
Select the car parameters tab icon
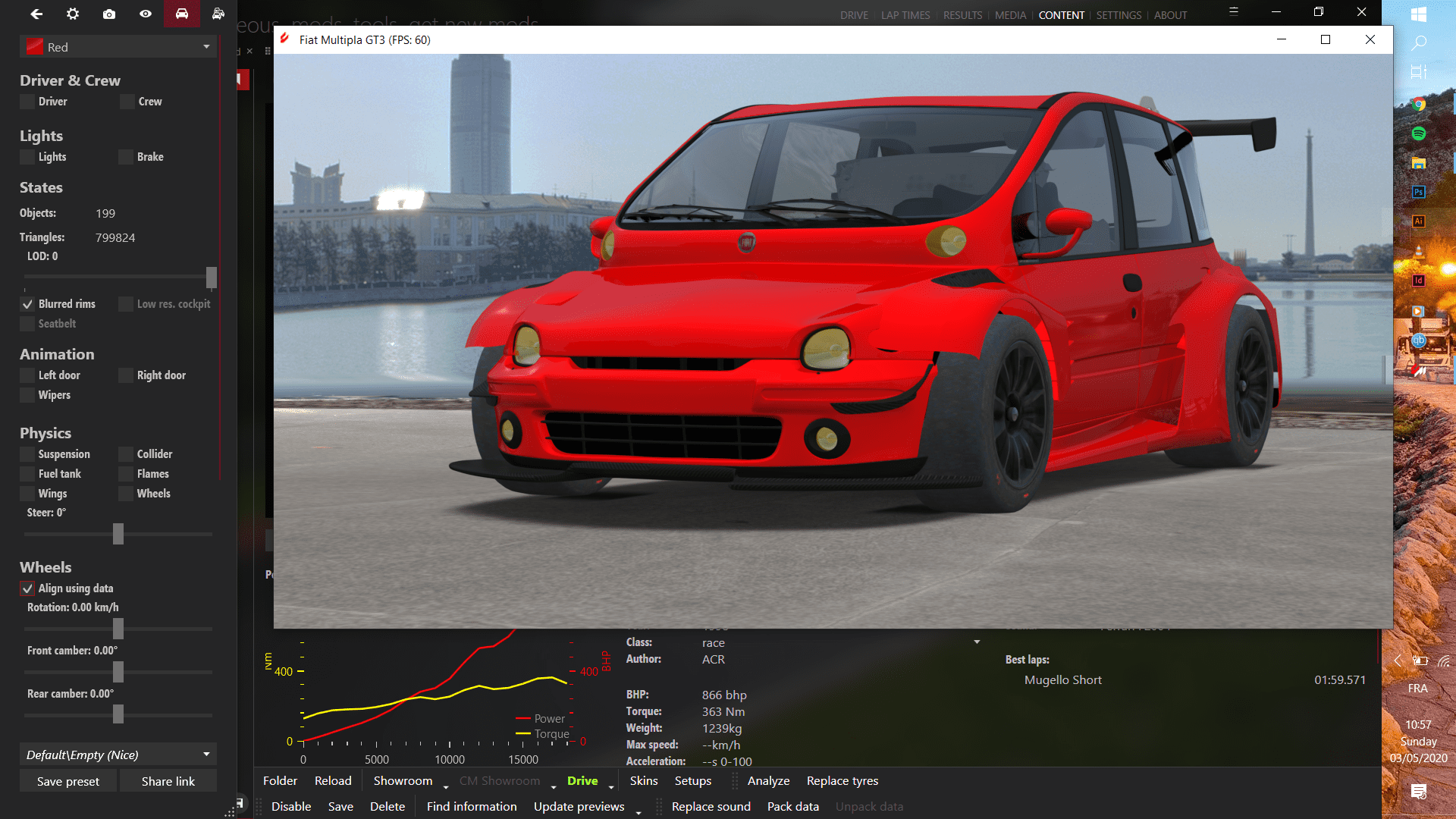coord(182,14)
